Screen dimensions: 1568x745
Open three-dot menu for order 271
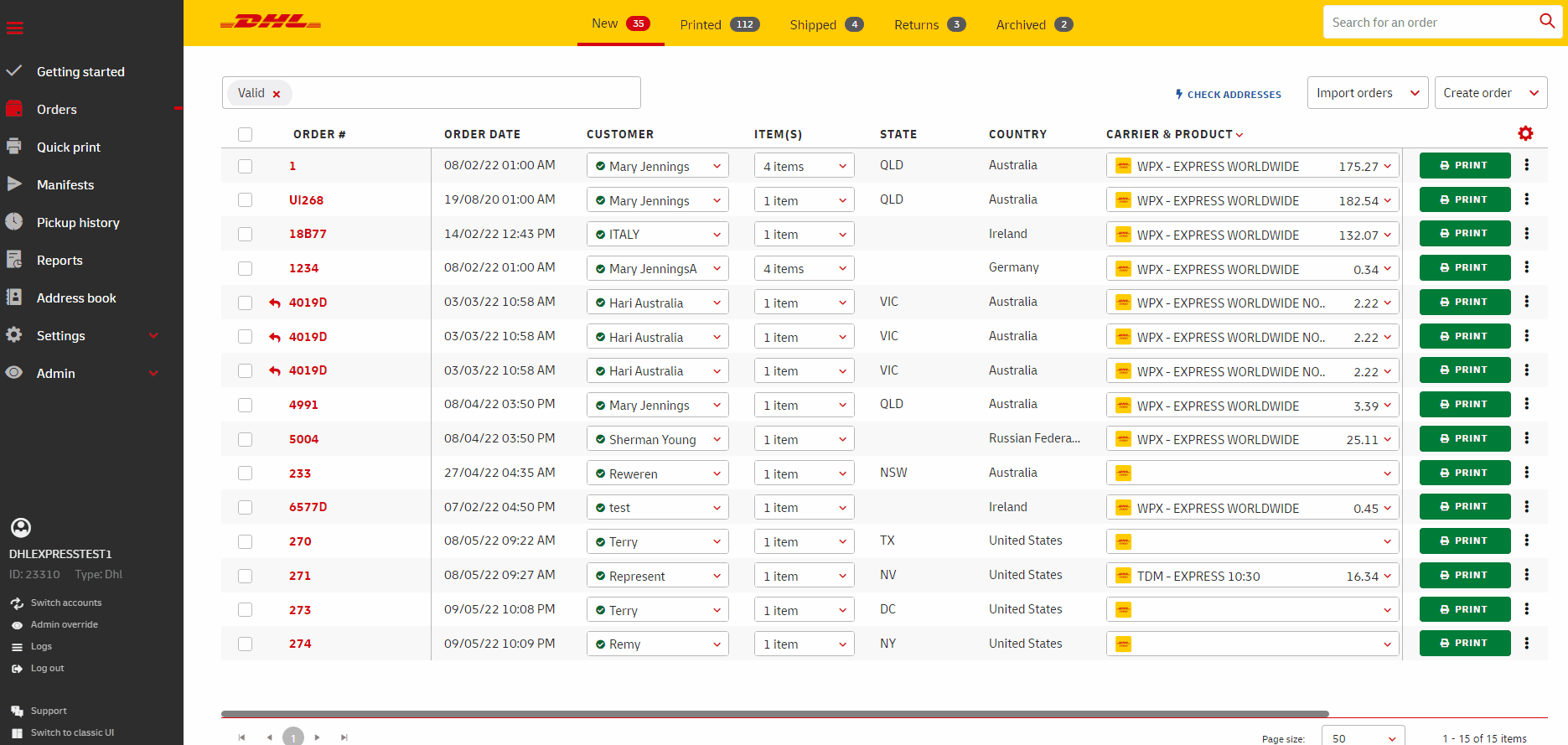pyautogui.click(x=1526, y=575)
